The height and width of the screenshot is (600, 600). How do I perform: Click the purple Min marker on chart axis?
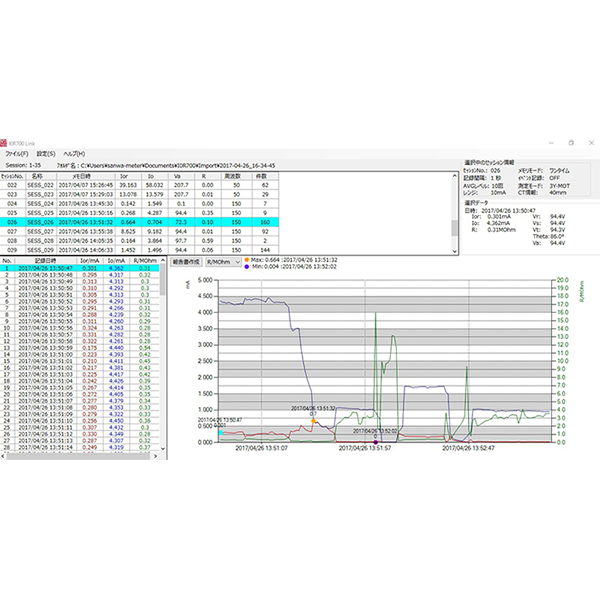pyautogui.click(x=374, y=441)
